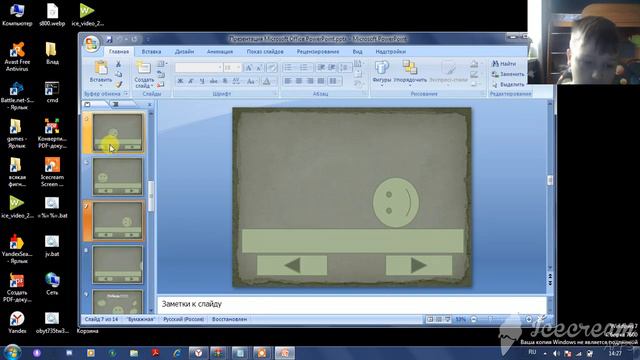Clear formatting with the eraser icon

(271, 68)
